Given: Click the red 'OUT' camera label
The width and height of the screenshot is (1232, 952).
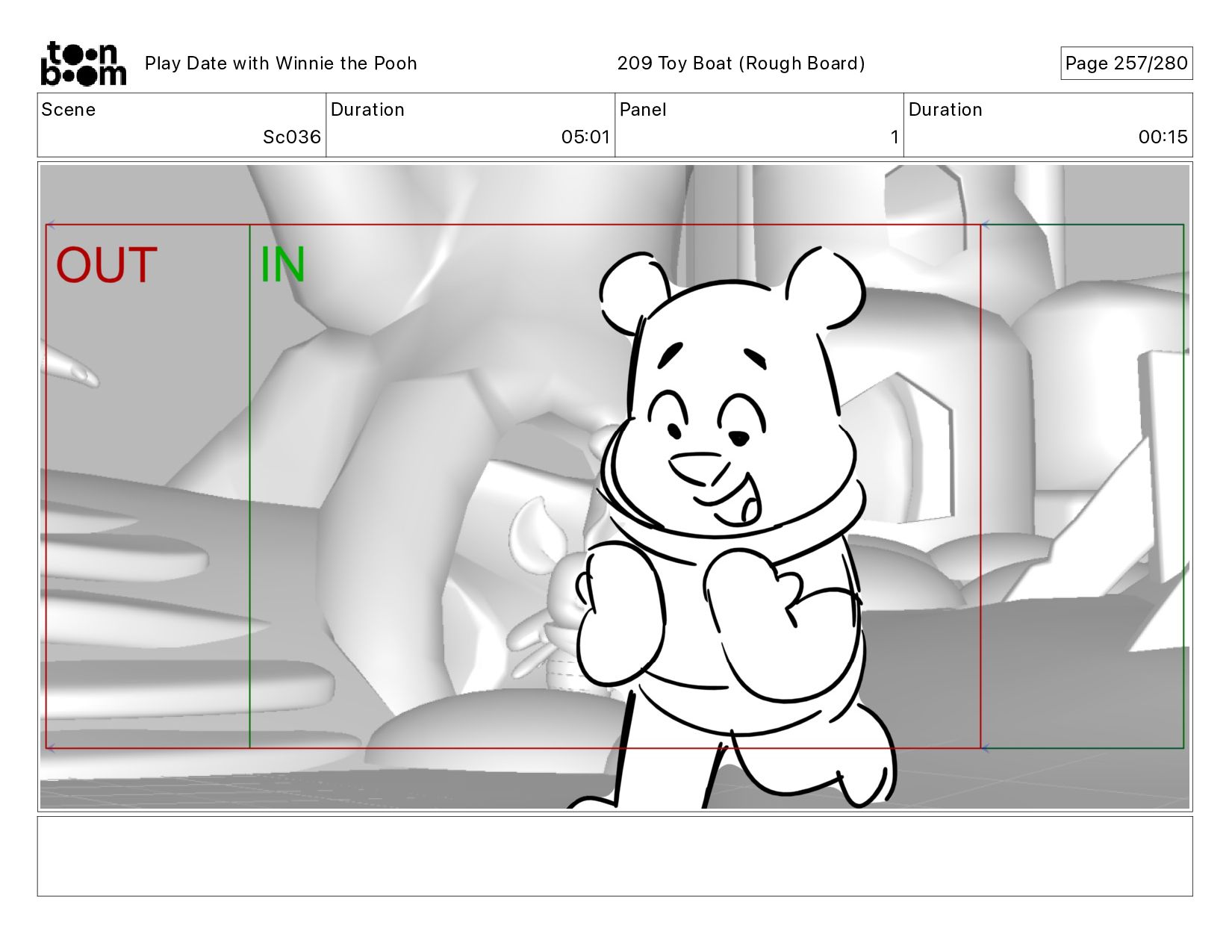Looking at the screenshot, I should (x=107, y=265).
